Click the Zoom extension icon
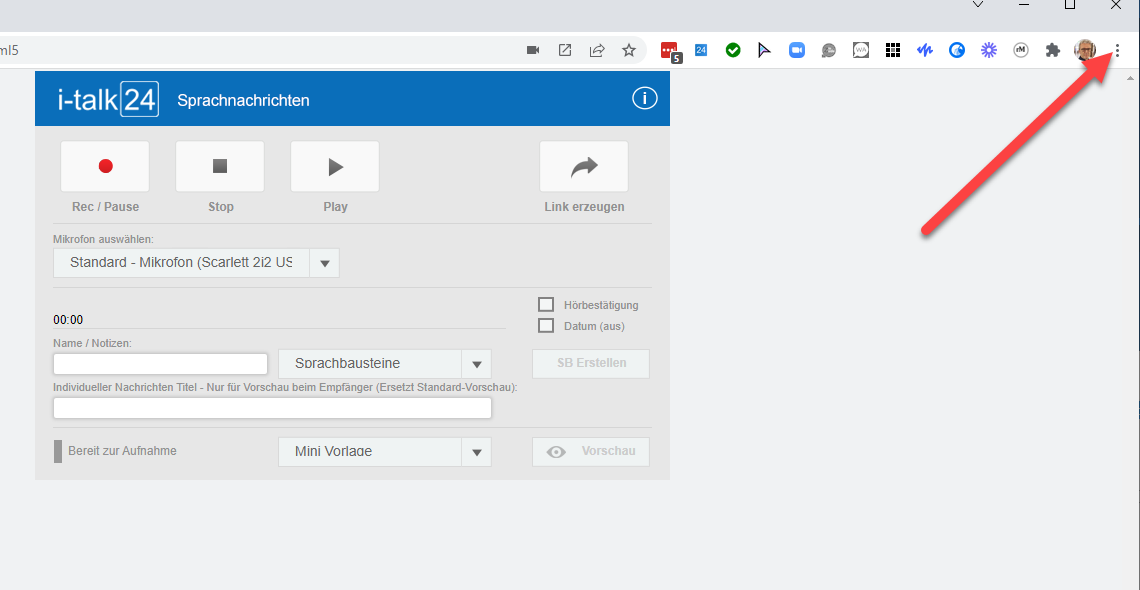This screenshot has height=590, width=1140. [x=797, y=50]
